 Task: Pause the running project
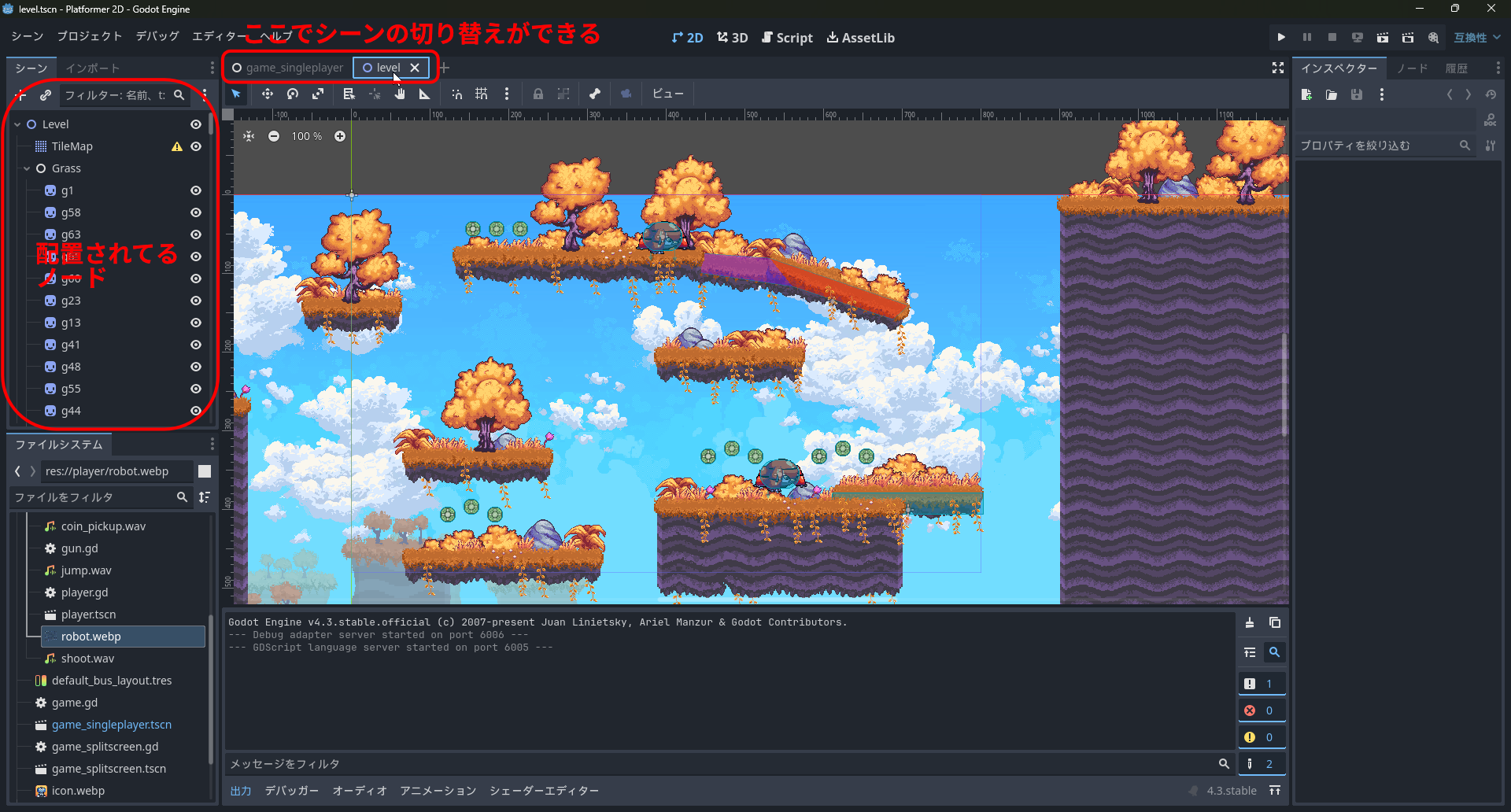[x=1307, y=37]
